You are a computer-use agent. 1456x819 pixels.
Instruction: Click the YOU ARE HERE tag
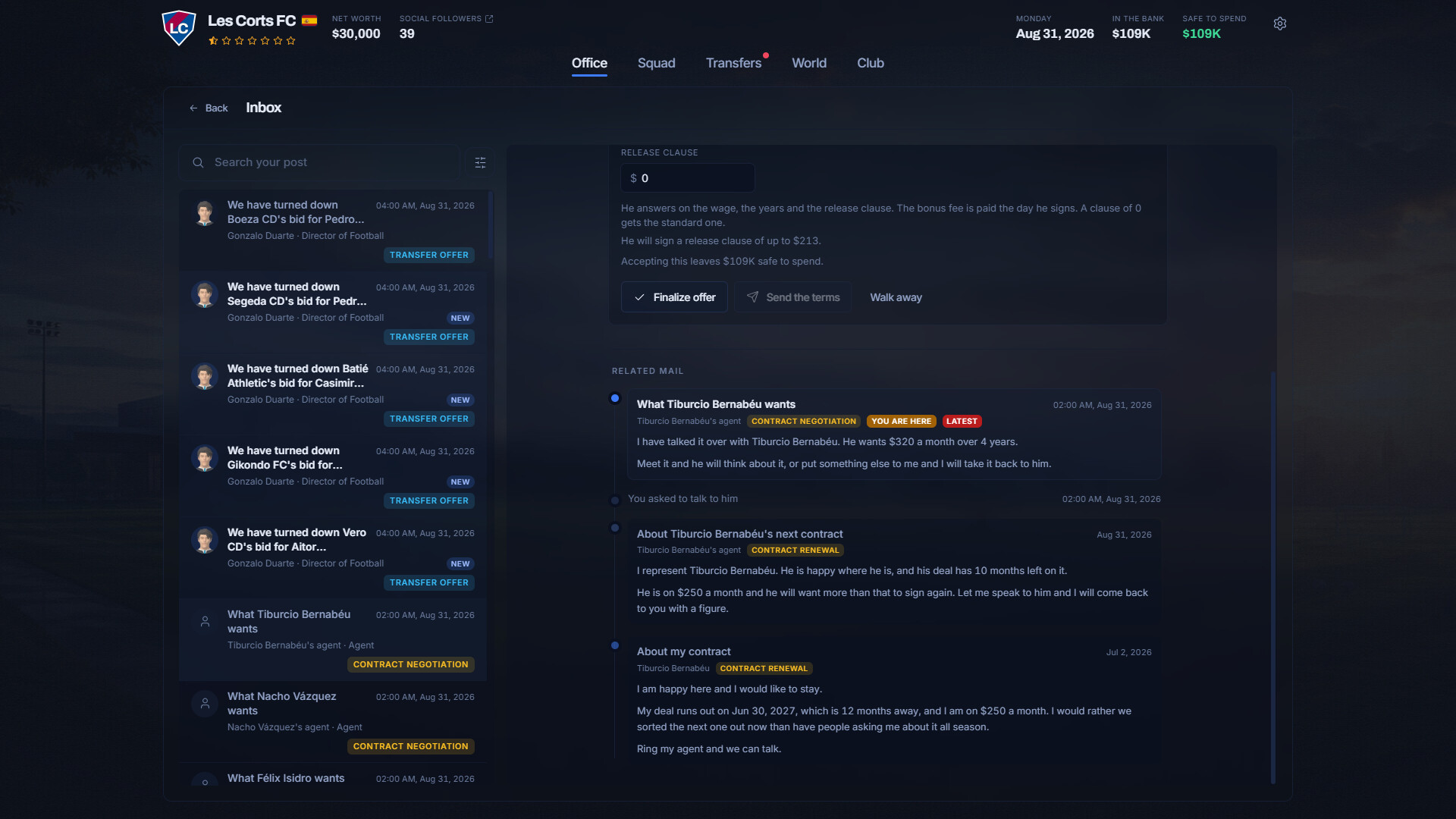click(x=901, y=422)
